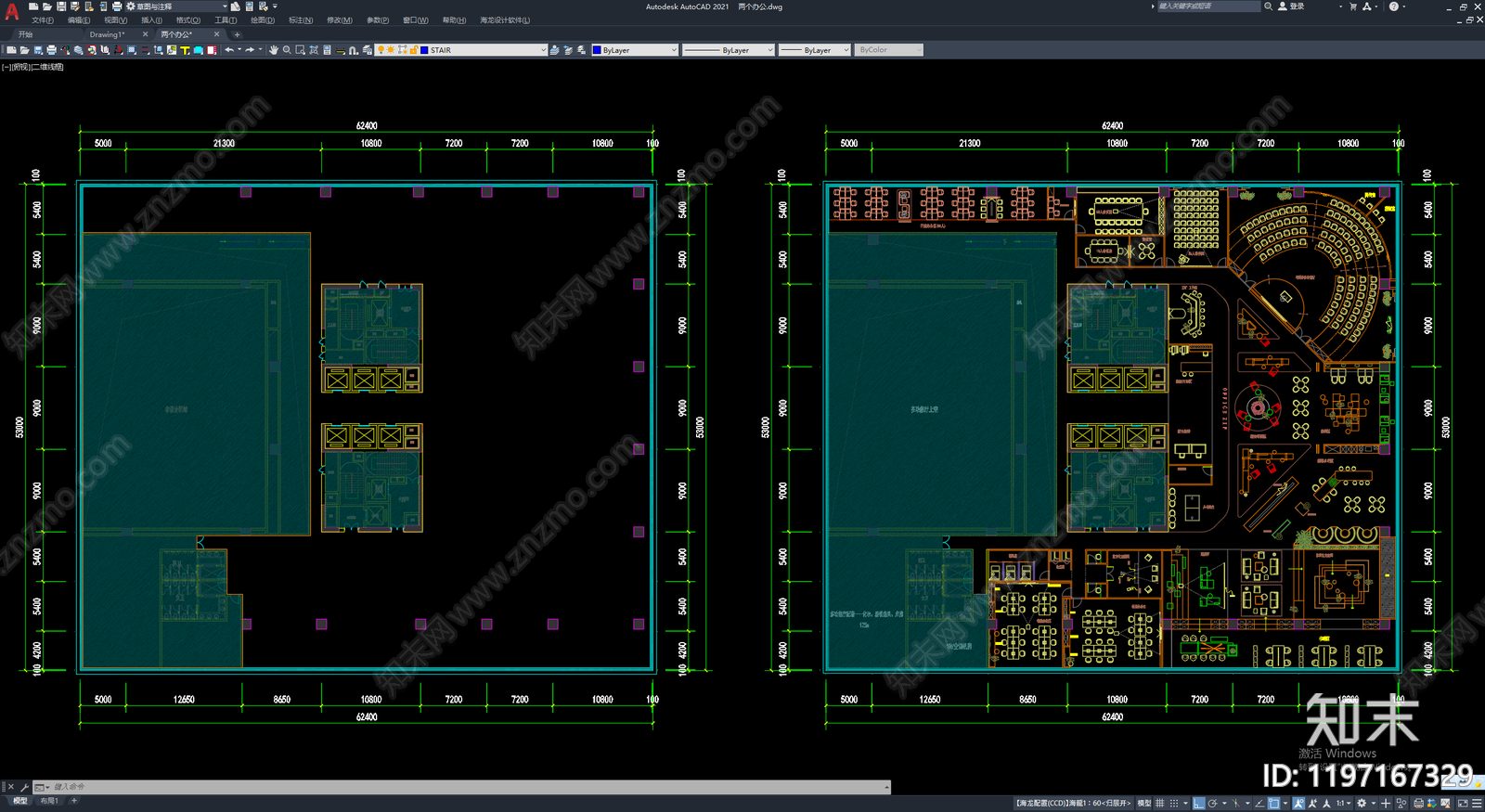This screenshot has height=812, width=1485.
Task: Open Layer Properties manager icon
Action: 368,50
